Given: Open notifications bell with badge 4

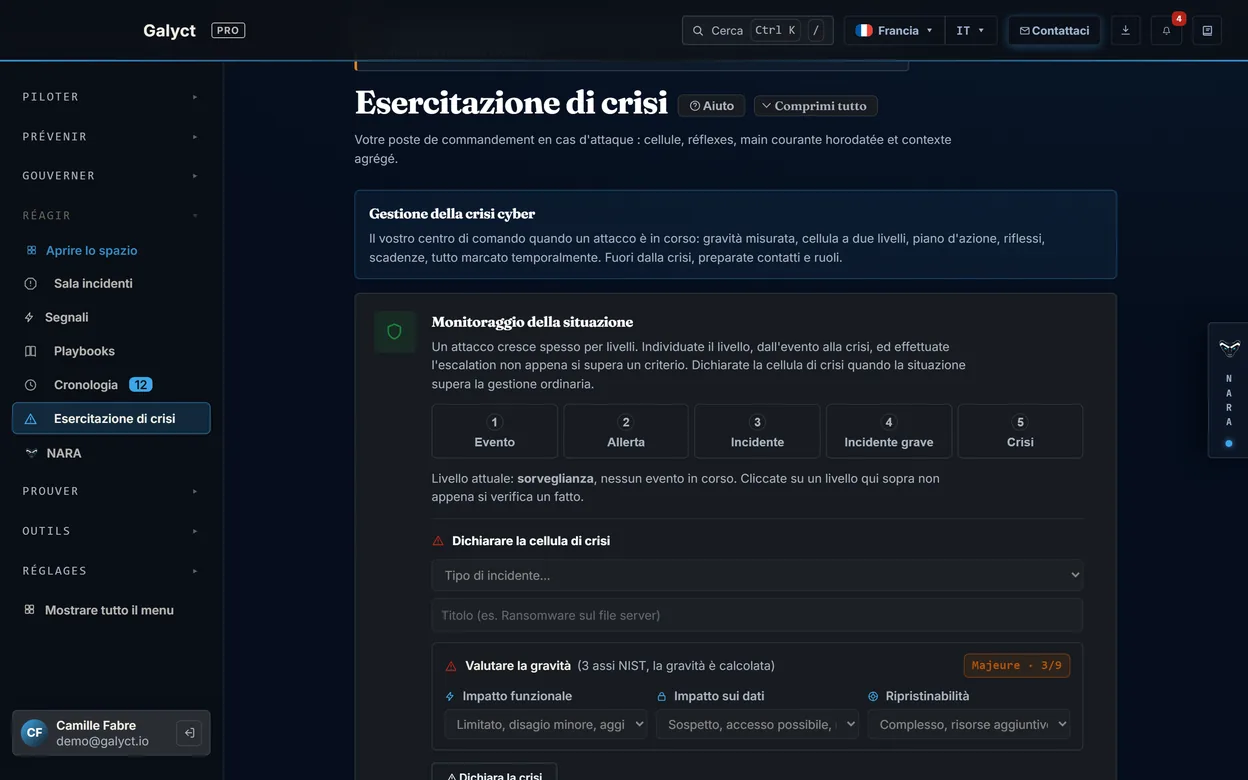Looking at the screenshot, I should pyautogui.click(x=1166, y=31).
